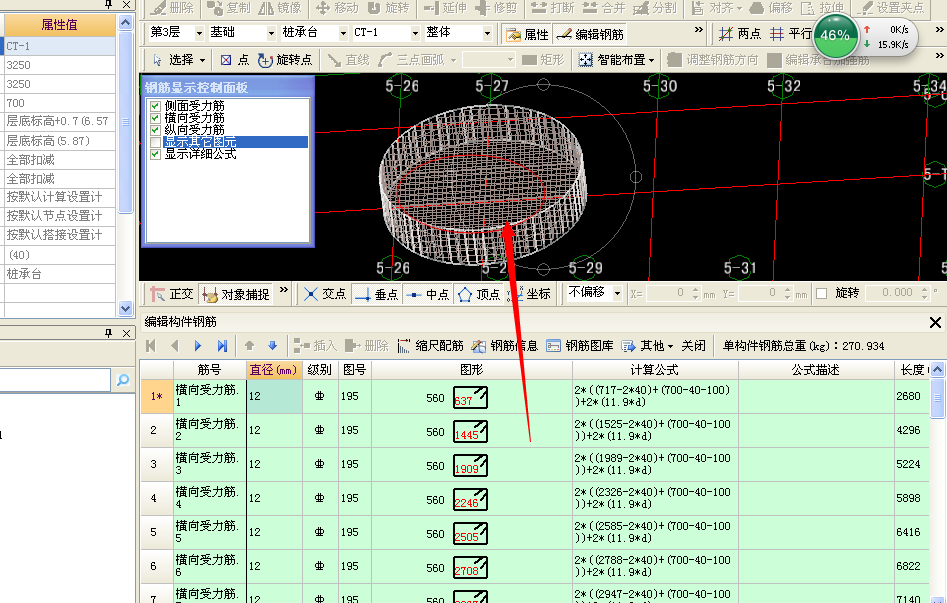
Task: Close the 编辑构件钢筋 panel
Action: point(935,322)
